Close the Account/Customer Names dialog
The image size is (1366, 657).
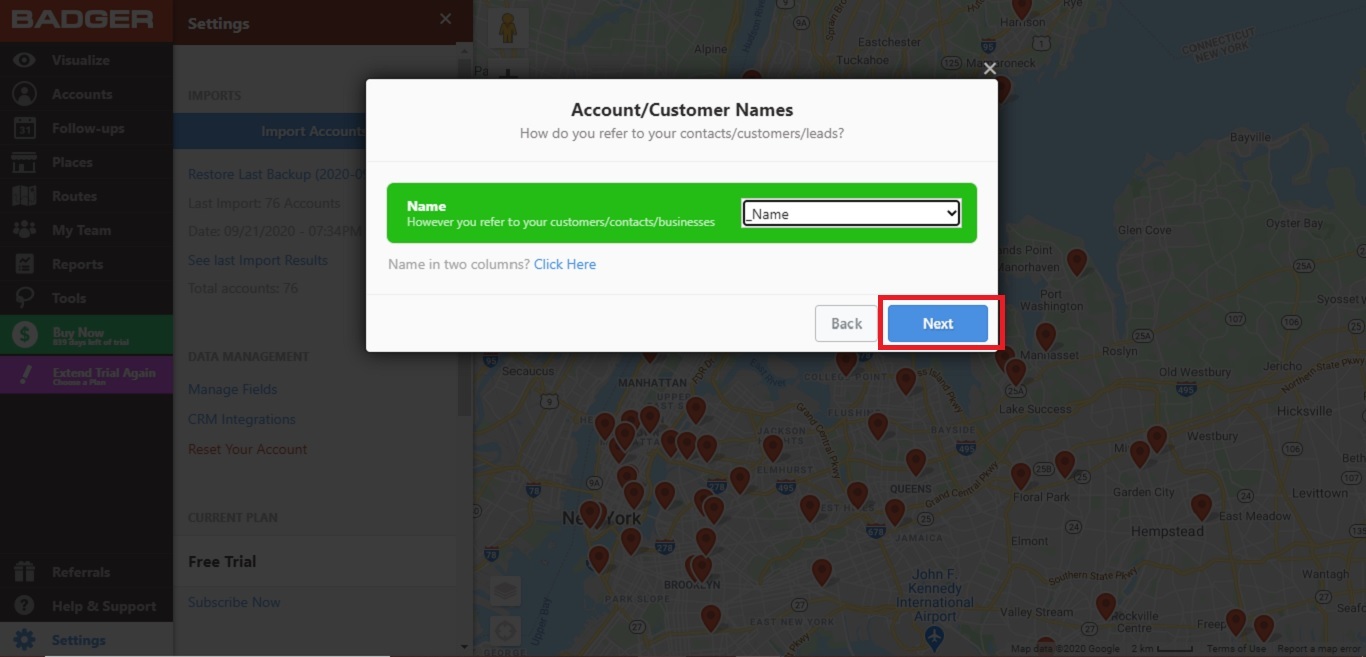[x=989, y=68]
